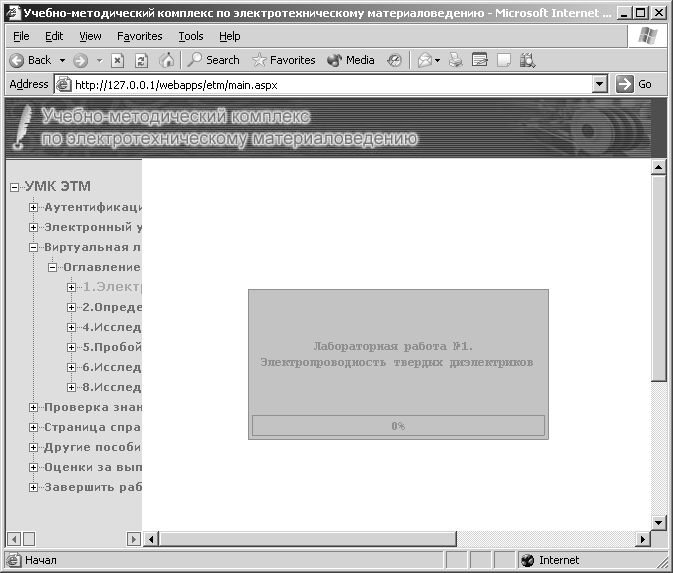Collapse the Виртуальная tree node
Image resolution: width=673 pixels, height=573 pixels.
[33, 247]
